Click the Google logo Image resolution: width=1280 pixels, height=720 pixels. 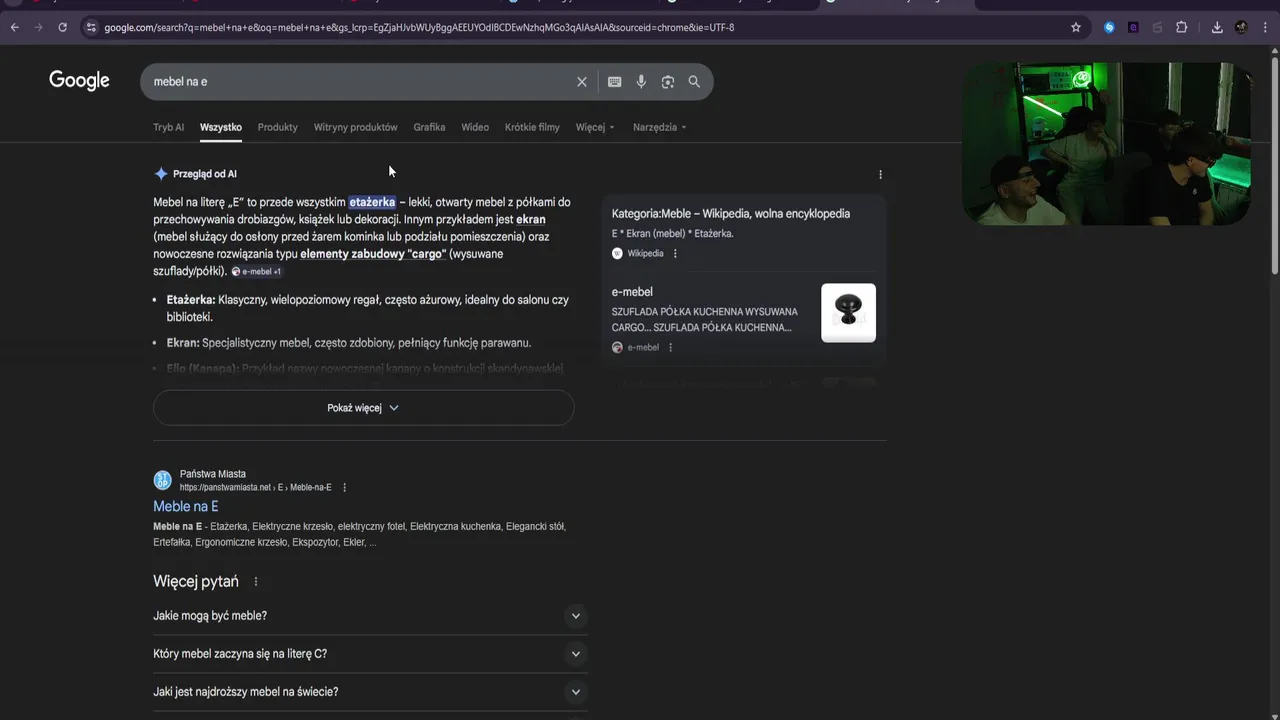point(79,81)
